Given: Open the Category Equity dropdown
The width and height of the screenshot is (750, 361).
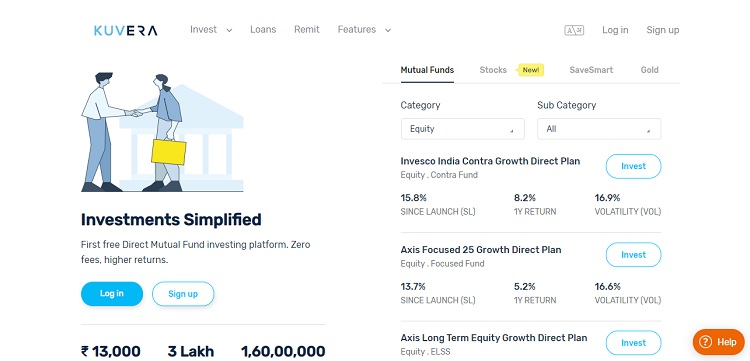Looking at the screenshot, I should [463, 129].
